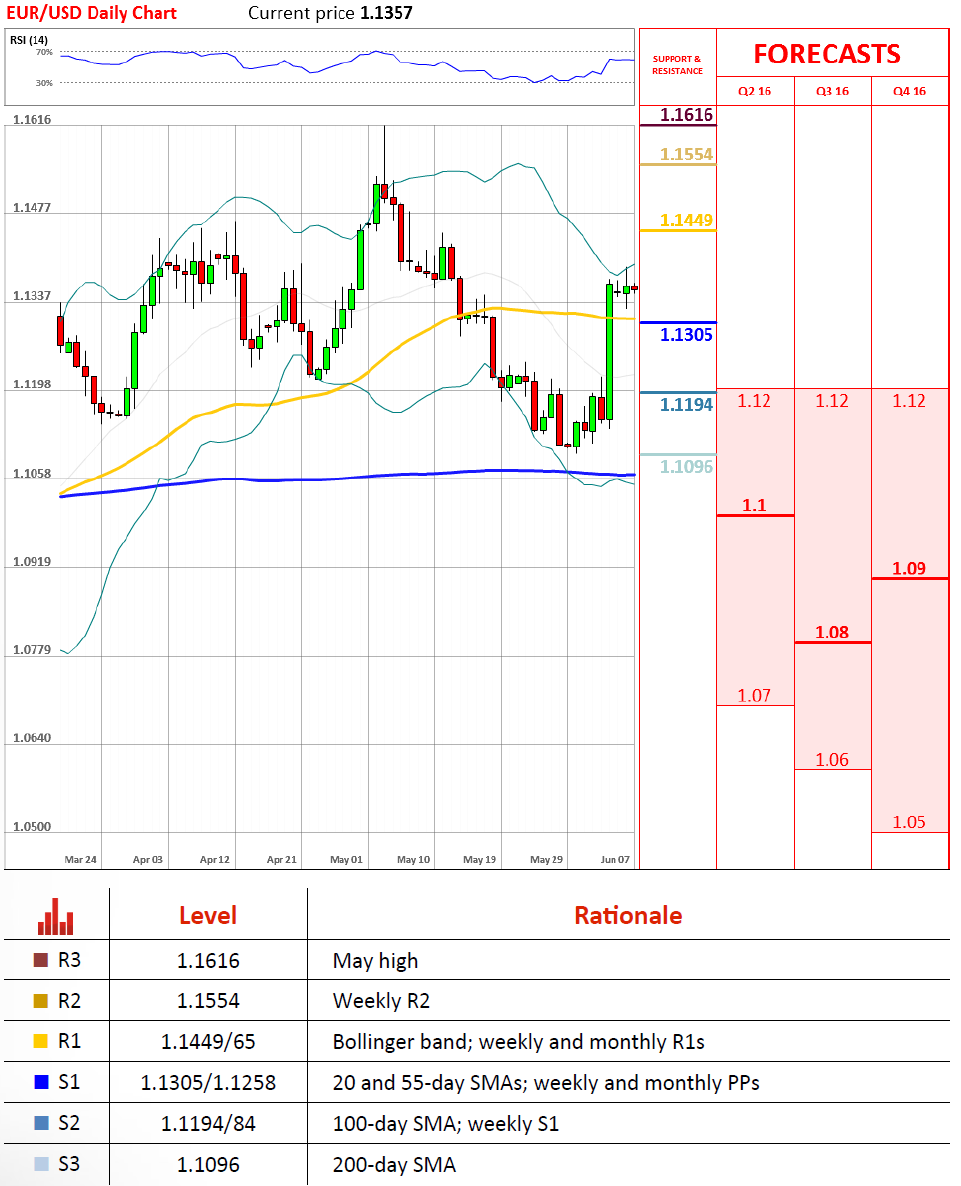Click the table cell 1.1194/84
The image size is (961, 1186).
(x=208, y=1124)
